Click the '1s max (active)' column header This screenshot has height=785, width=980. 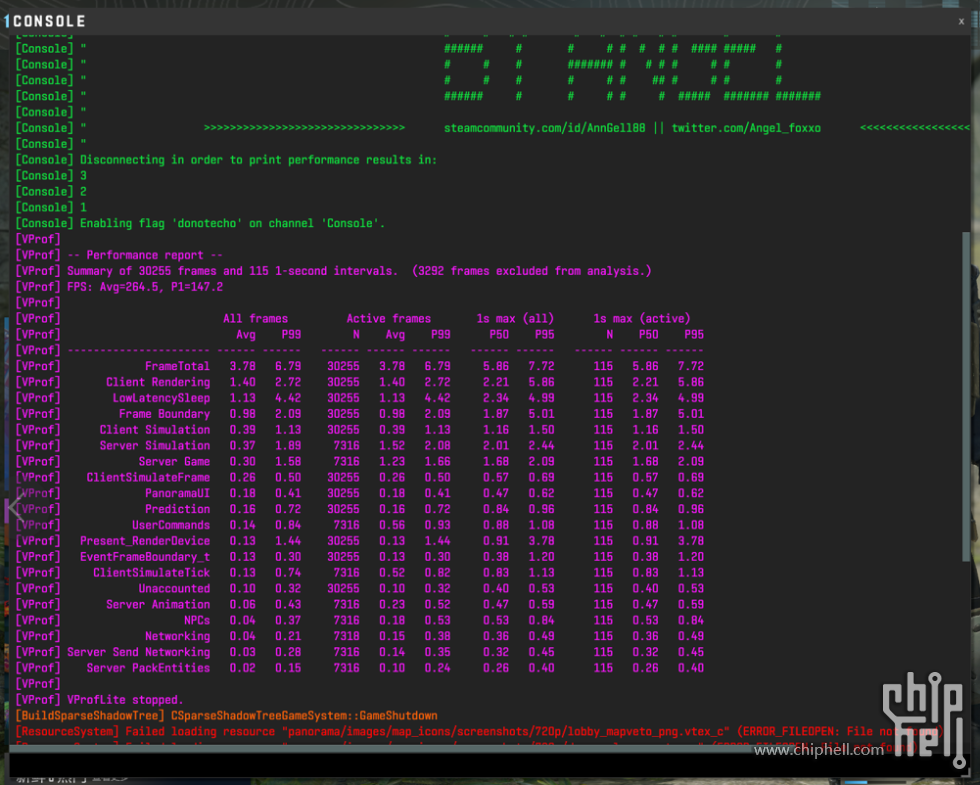[x=641, y=319]
